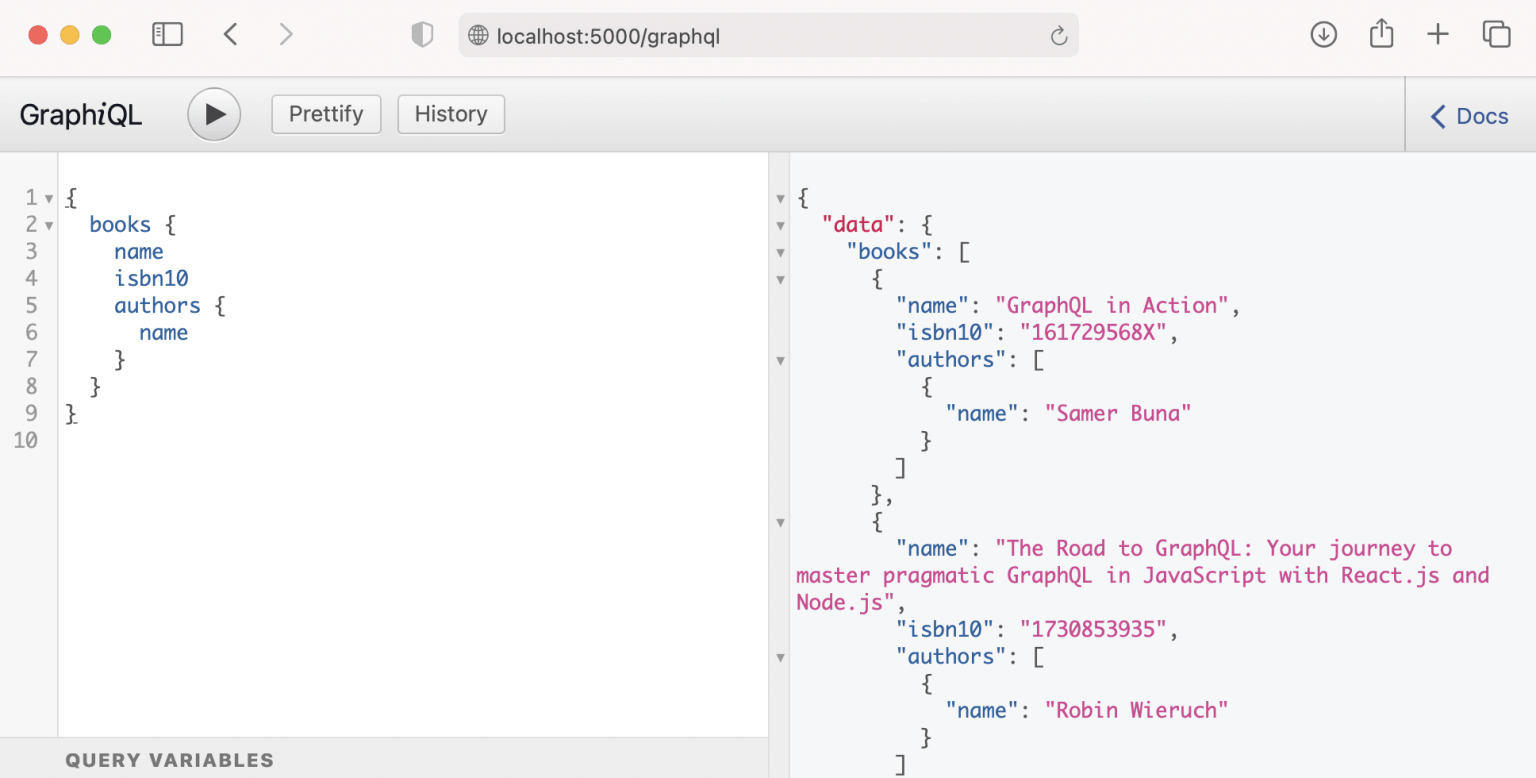This screenshot has height=778, width=1536.
Task: Open the privacy shield icon
Action: click(422, 36)
